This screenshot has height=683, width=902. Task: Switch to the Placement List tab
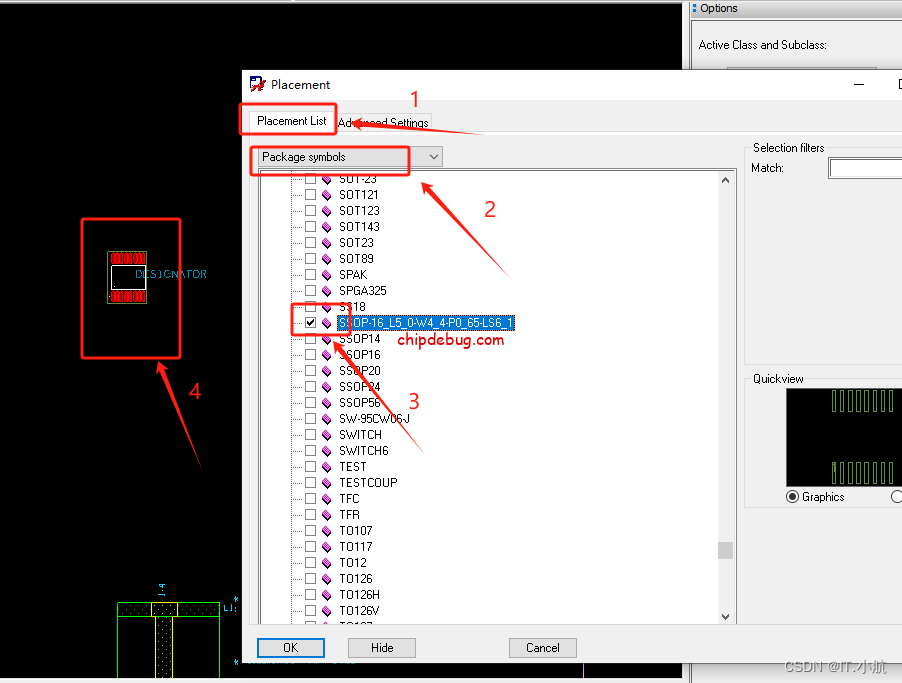pyautogui.click(x=291, y=121)
